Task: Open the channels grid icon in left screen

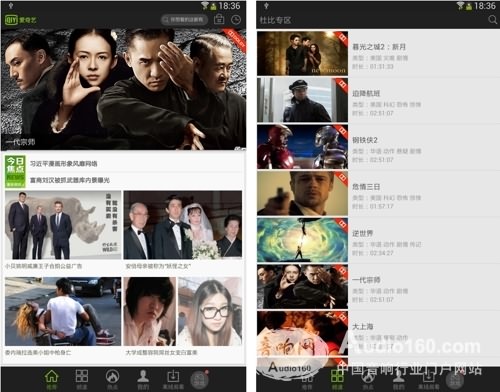Action: 82,377
